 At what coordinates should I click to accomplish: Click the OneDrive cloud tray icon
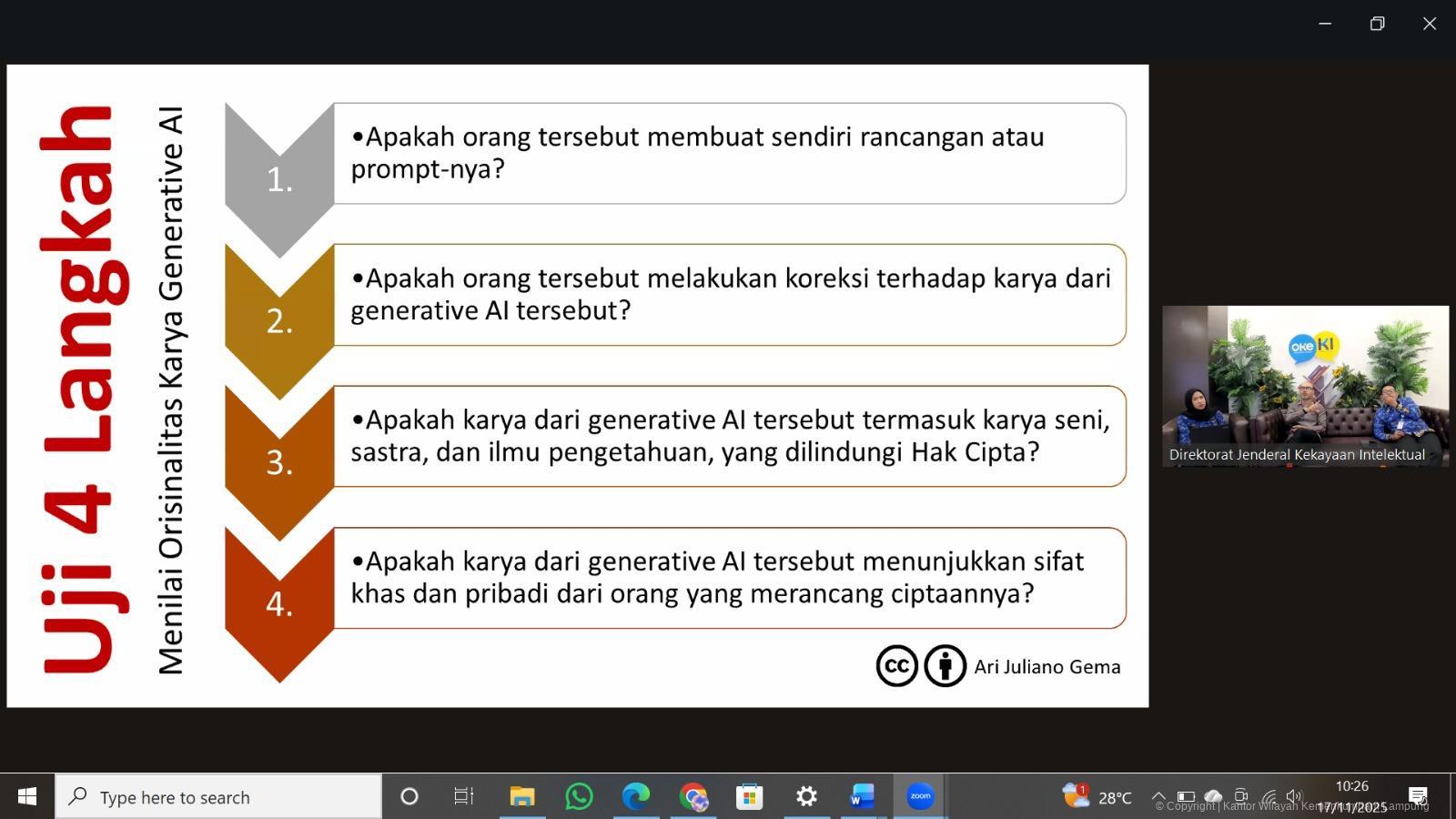(x=1213, y=796)
